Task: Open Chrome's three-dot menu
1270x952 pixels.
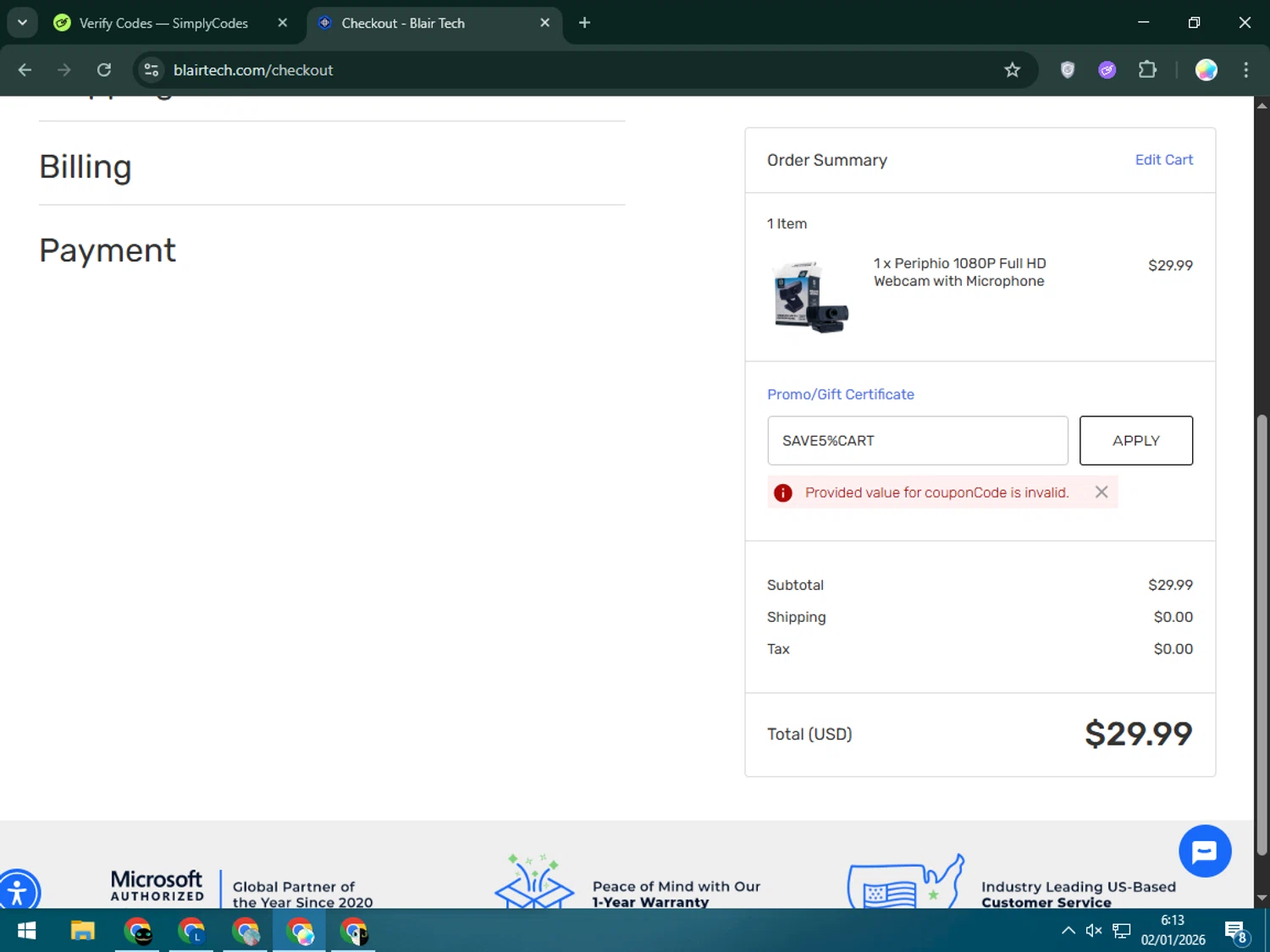Action: 1245,70
